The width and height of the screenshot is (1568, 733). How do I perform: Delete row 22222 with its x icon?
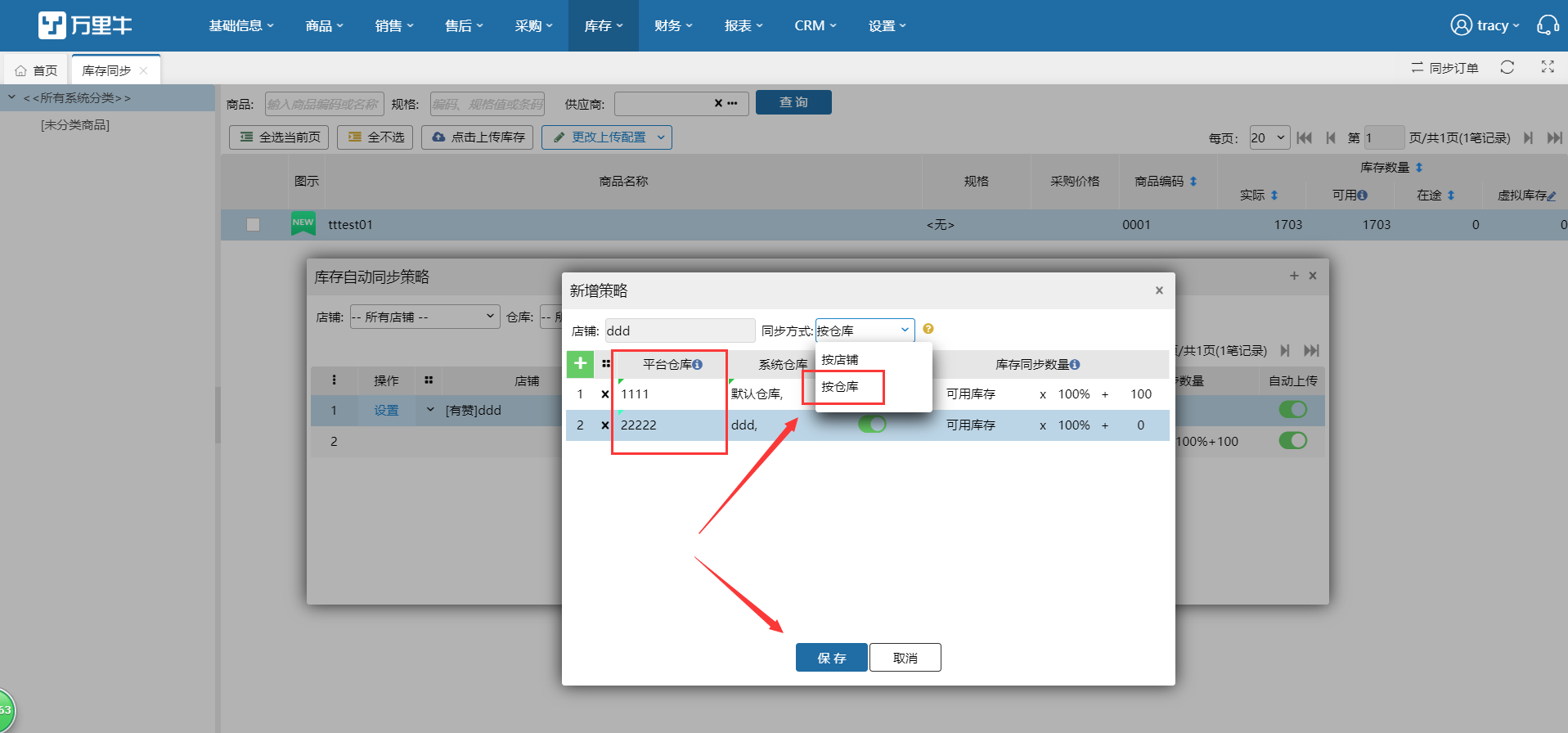pos(605,425)
